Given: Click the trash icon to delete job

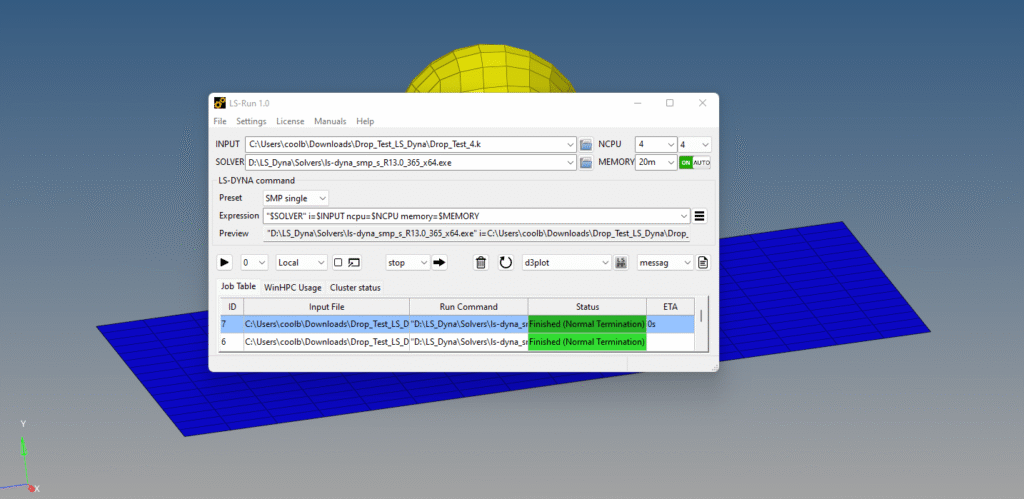Looking at the screenshot, I should tap(480, 262).
